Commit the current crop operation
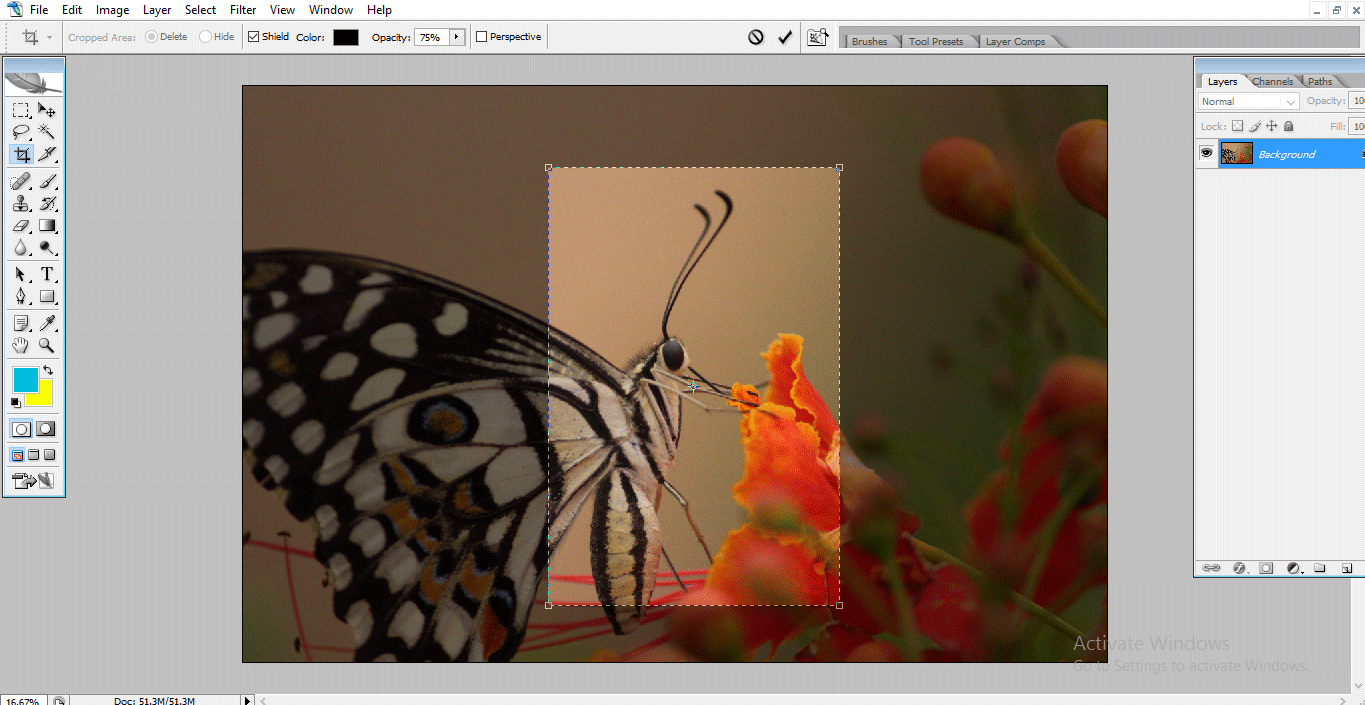Screen dimensions: 1365x705 (x=785, y=37)
